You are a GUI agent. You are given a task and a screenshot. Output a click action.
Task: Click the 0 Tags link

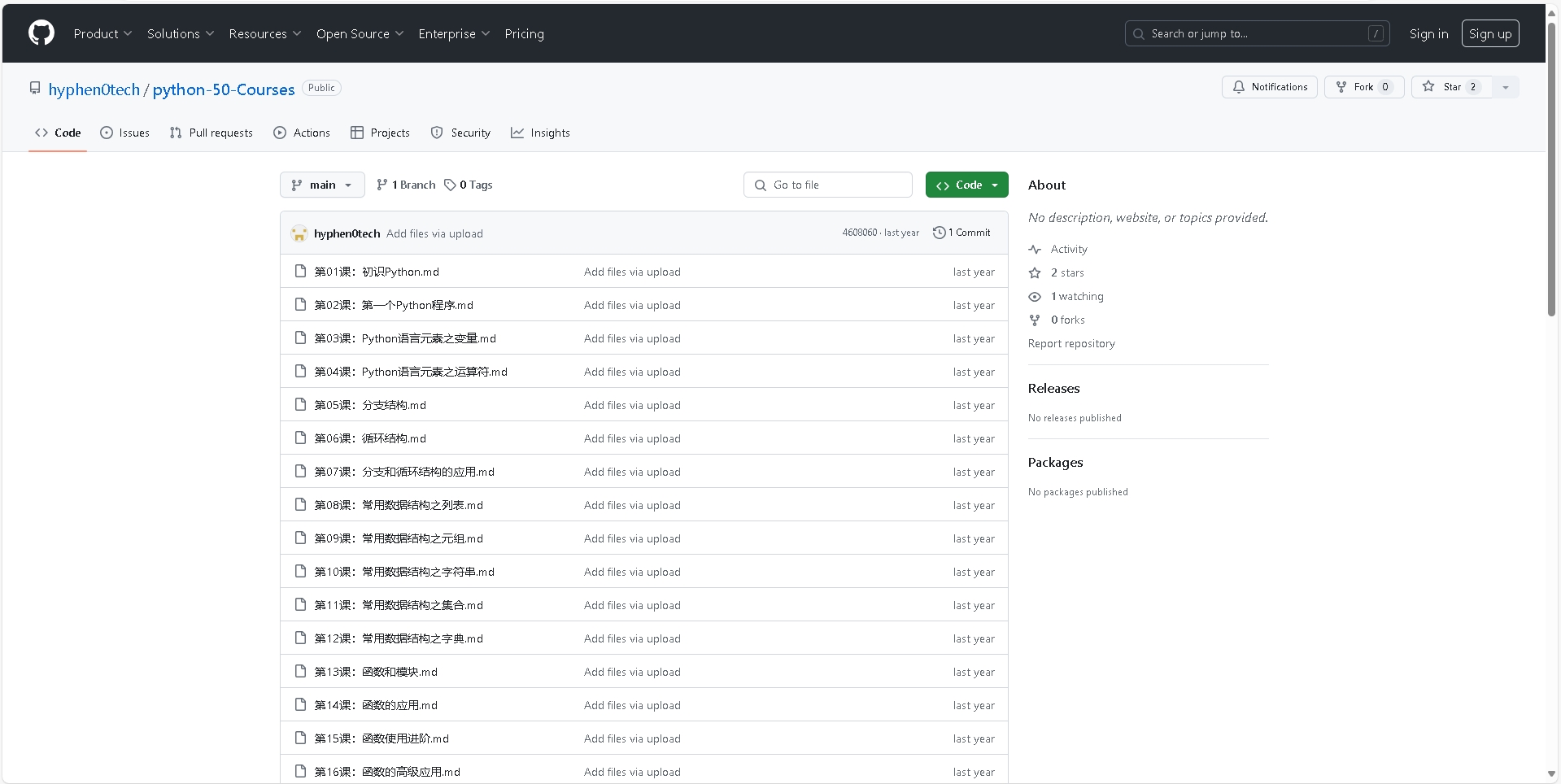469,185
